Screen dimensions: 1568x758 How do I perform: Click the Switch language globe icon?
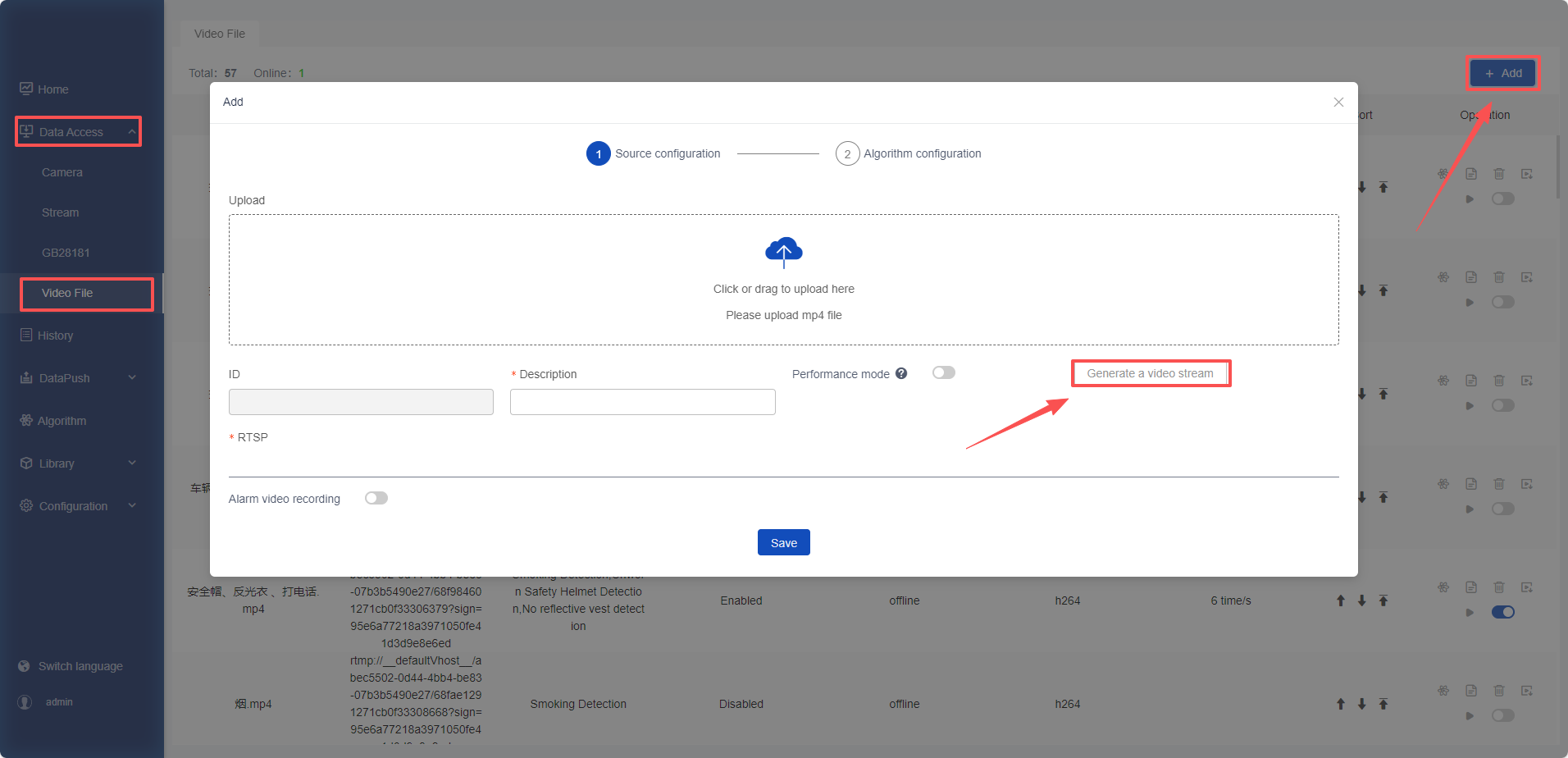pos(24,666)
